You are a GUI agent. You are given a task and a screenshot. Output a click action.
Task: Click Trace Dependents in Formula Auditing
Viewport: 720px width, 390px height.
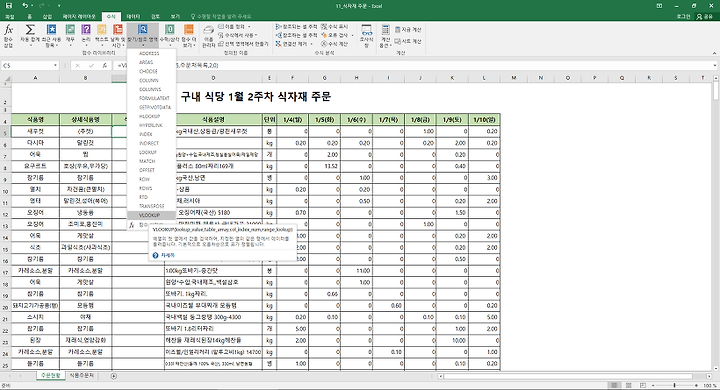(x=297, y=35)
